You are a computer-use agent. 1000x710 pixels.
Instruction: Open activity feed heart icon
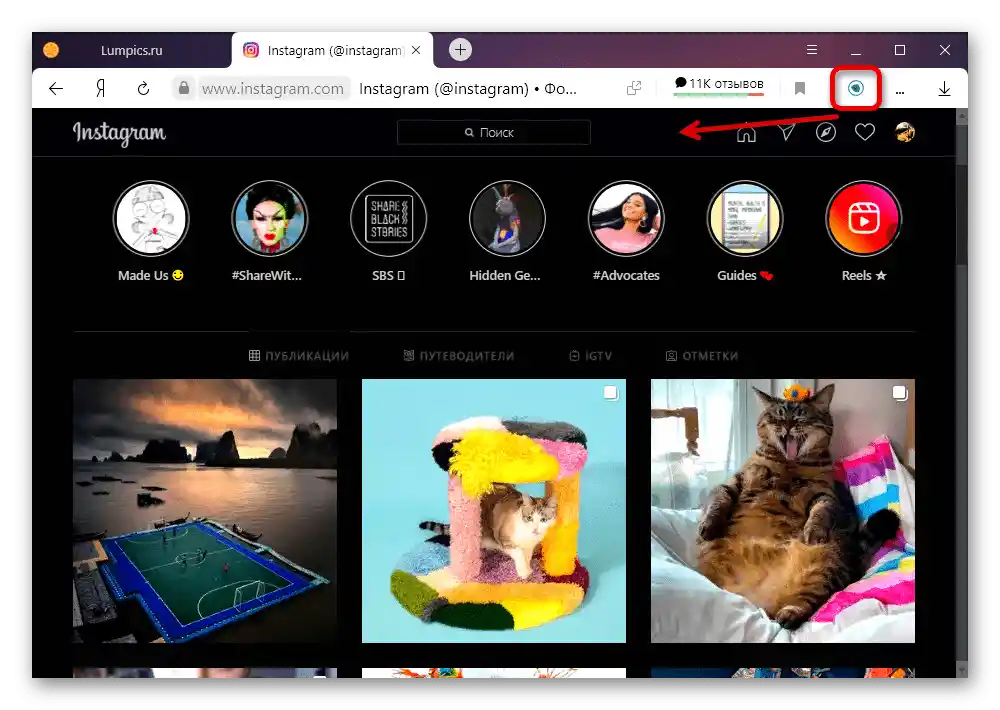[865, 132]
